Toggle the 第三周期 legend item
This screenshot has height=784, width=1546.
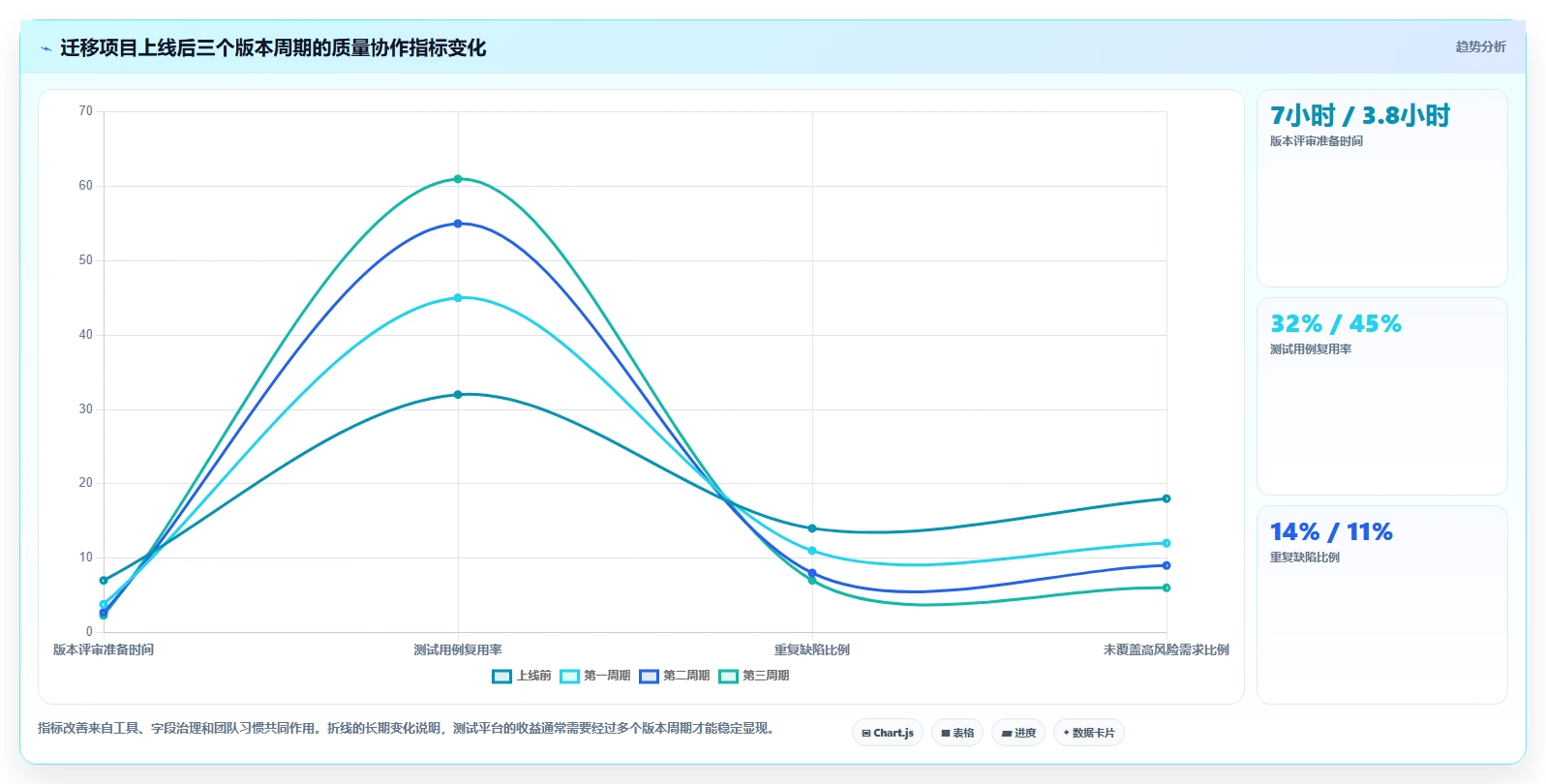point(754,676)
